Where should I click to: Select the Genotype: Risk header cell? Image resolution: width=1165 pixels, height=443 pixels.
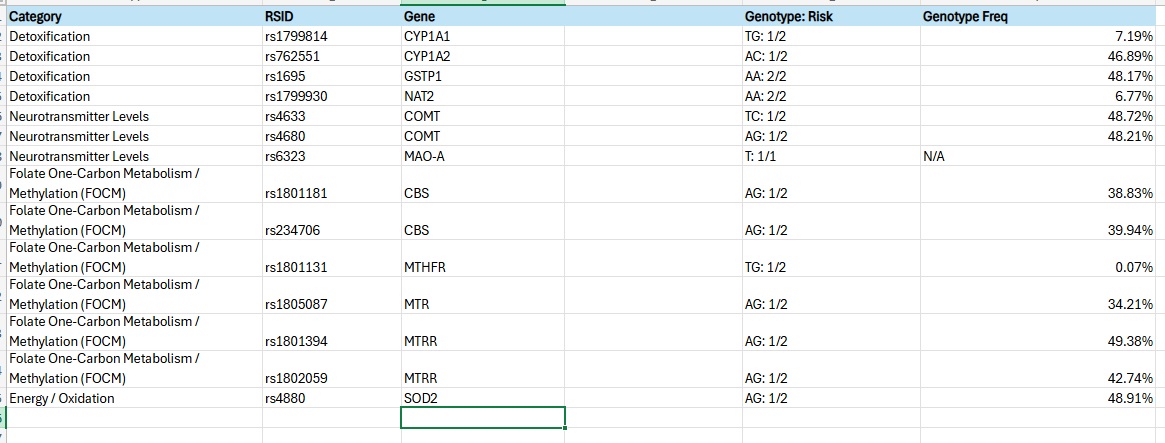[x=831, y=16]
